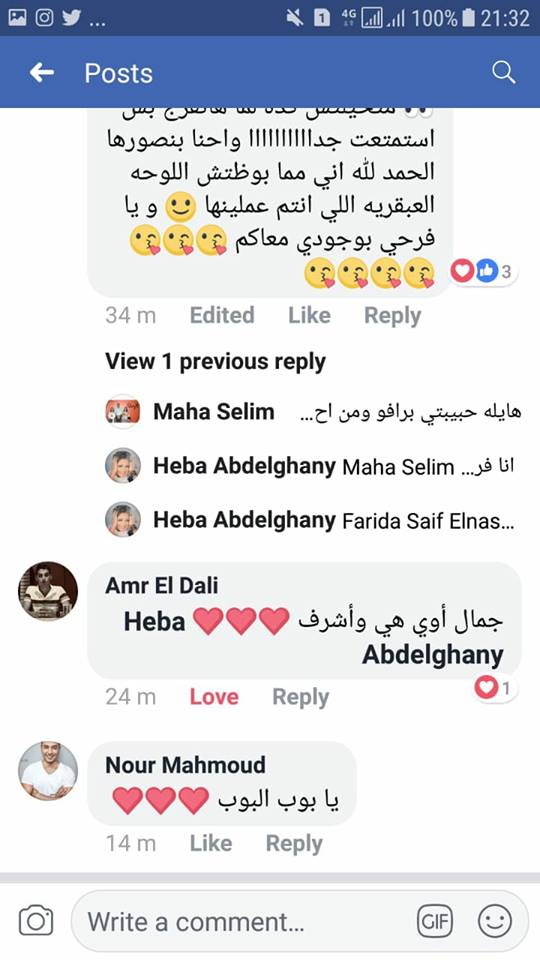Expand Maha Selim's truncated reply
540x960 pixels.
pos(312,412)
